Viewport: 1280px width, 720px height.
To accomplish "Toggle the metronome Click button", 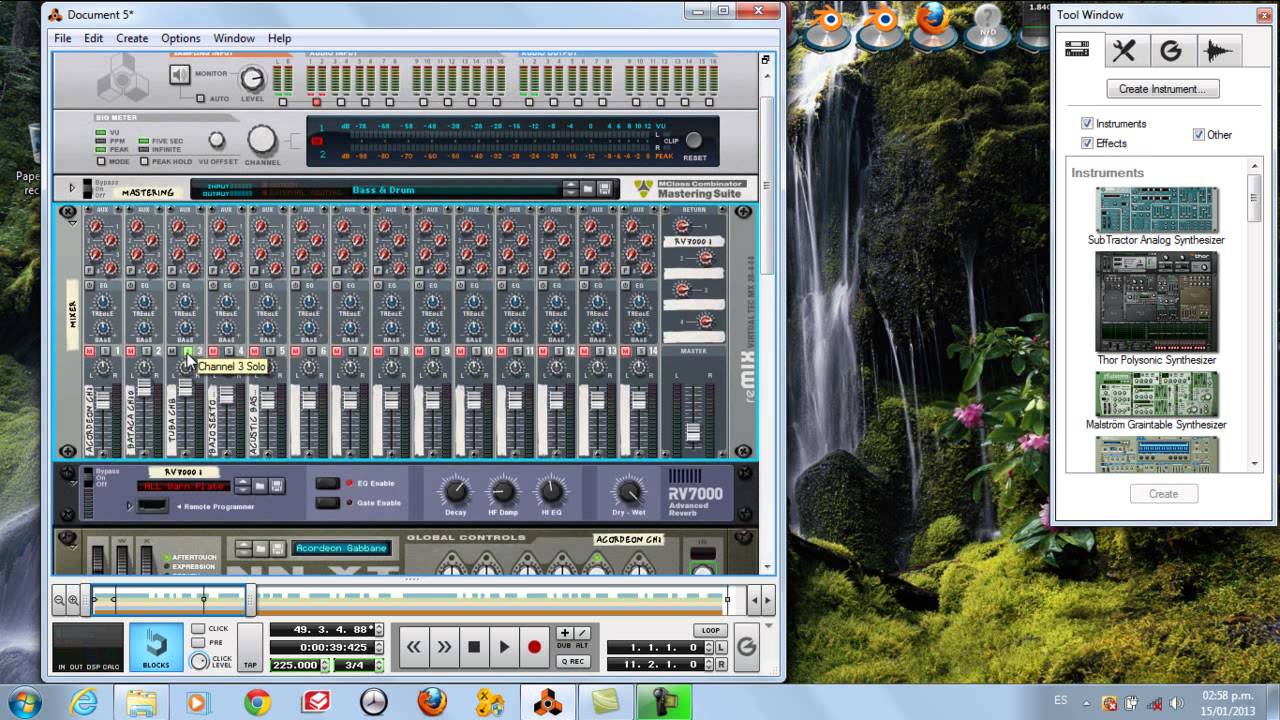I will pos(197,629).
